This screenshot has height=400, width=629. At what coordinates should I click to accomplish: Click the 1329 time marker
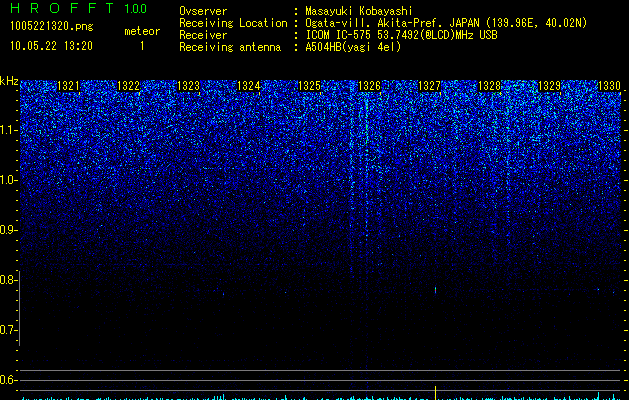pyautogui.click(x=549, y=86)
